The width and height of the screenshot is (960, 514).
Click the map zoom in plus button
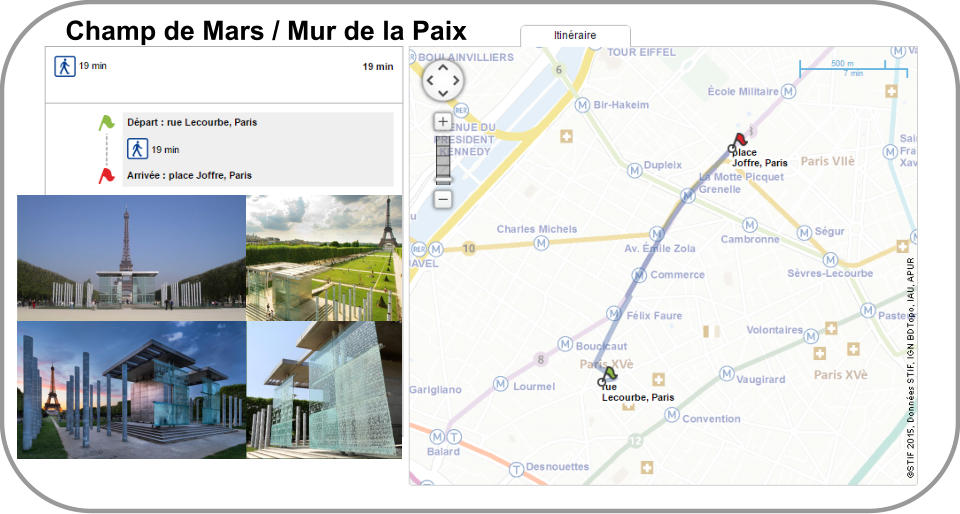click(443, 122)
